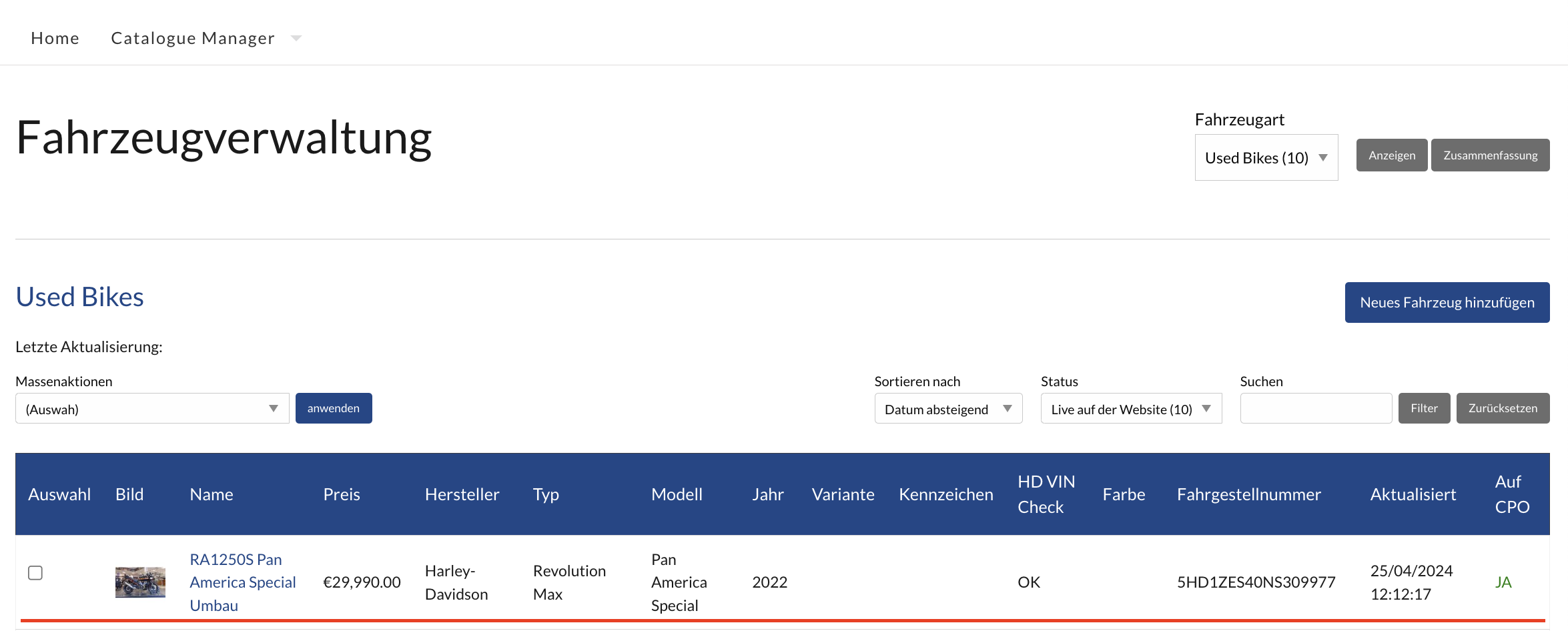
Task: Click into the Suchen search field
Action: (1315, 408)
